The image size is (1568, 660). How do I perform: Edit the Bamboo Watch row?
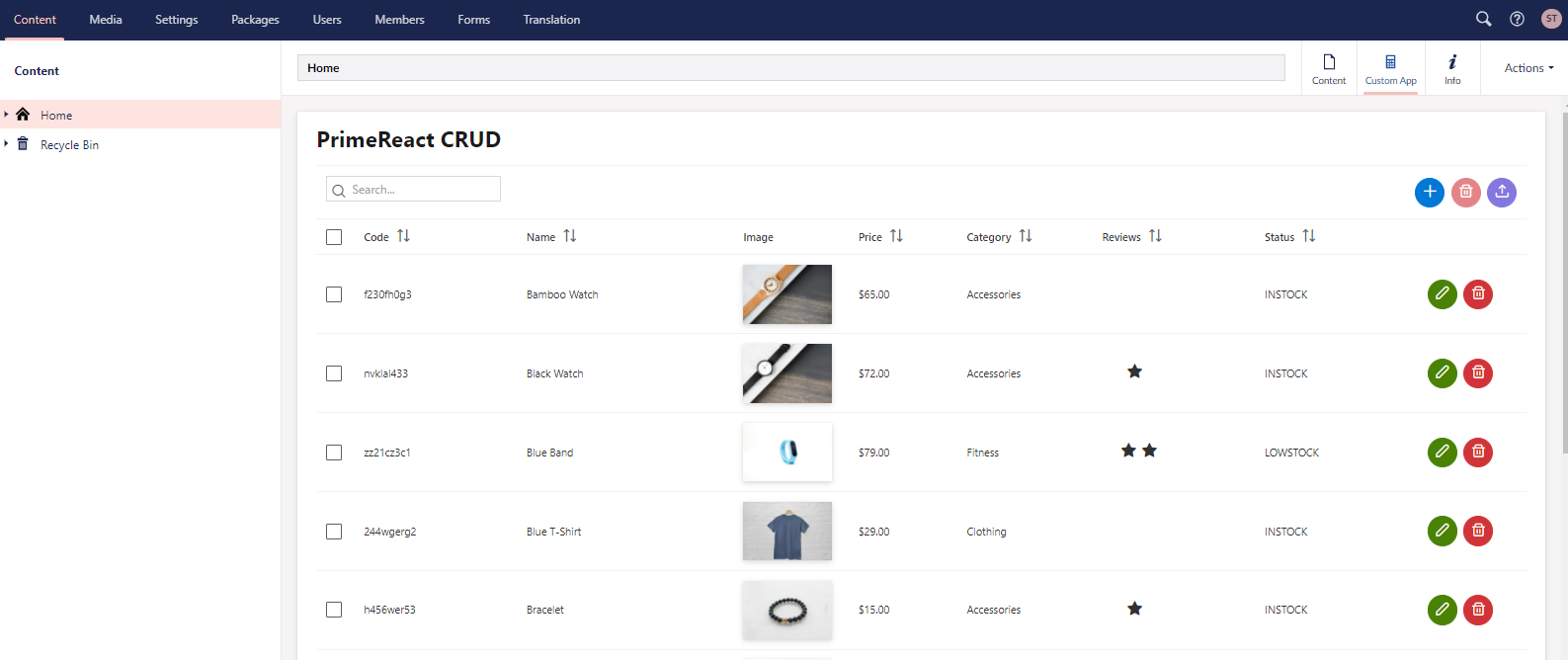click(1442, 294)
